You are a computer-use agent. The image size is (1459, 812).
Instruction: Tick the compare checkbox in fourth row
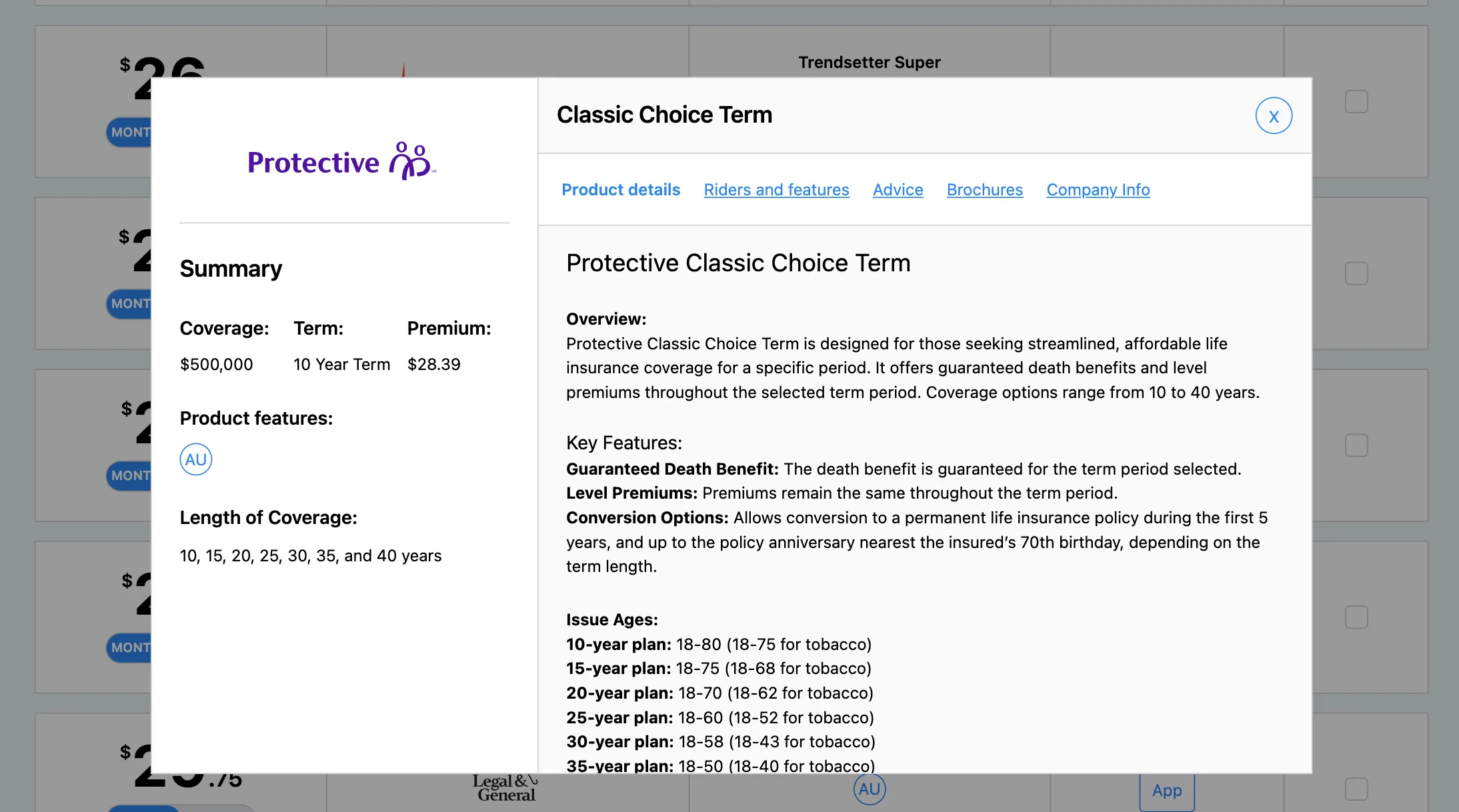pyautogui.click(x=1356, y=617)
